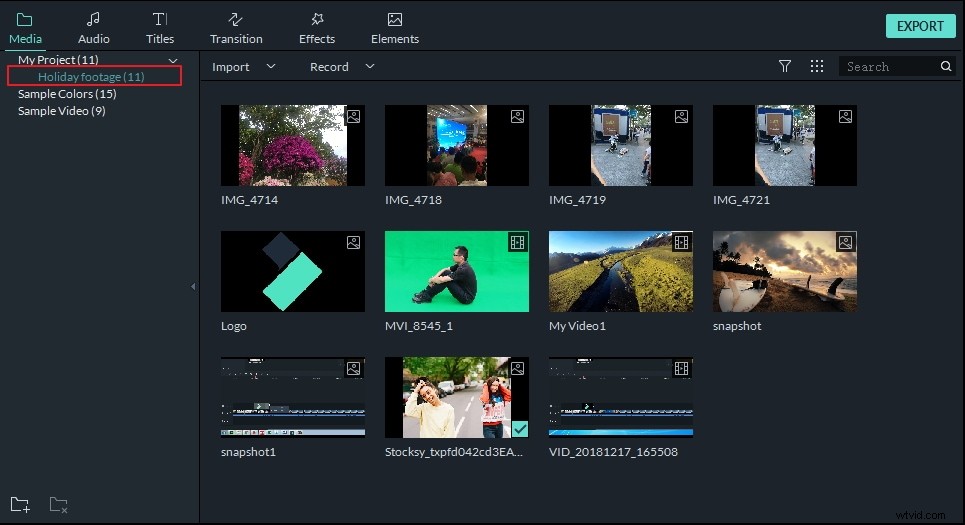This screenshot has height=525, width=965.
Task: Click the search magnifier icon
Action: tap(946, 66)
